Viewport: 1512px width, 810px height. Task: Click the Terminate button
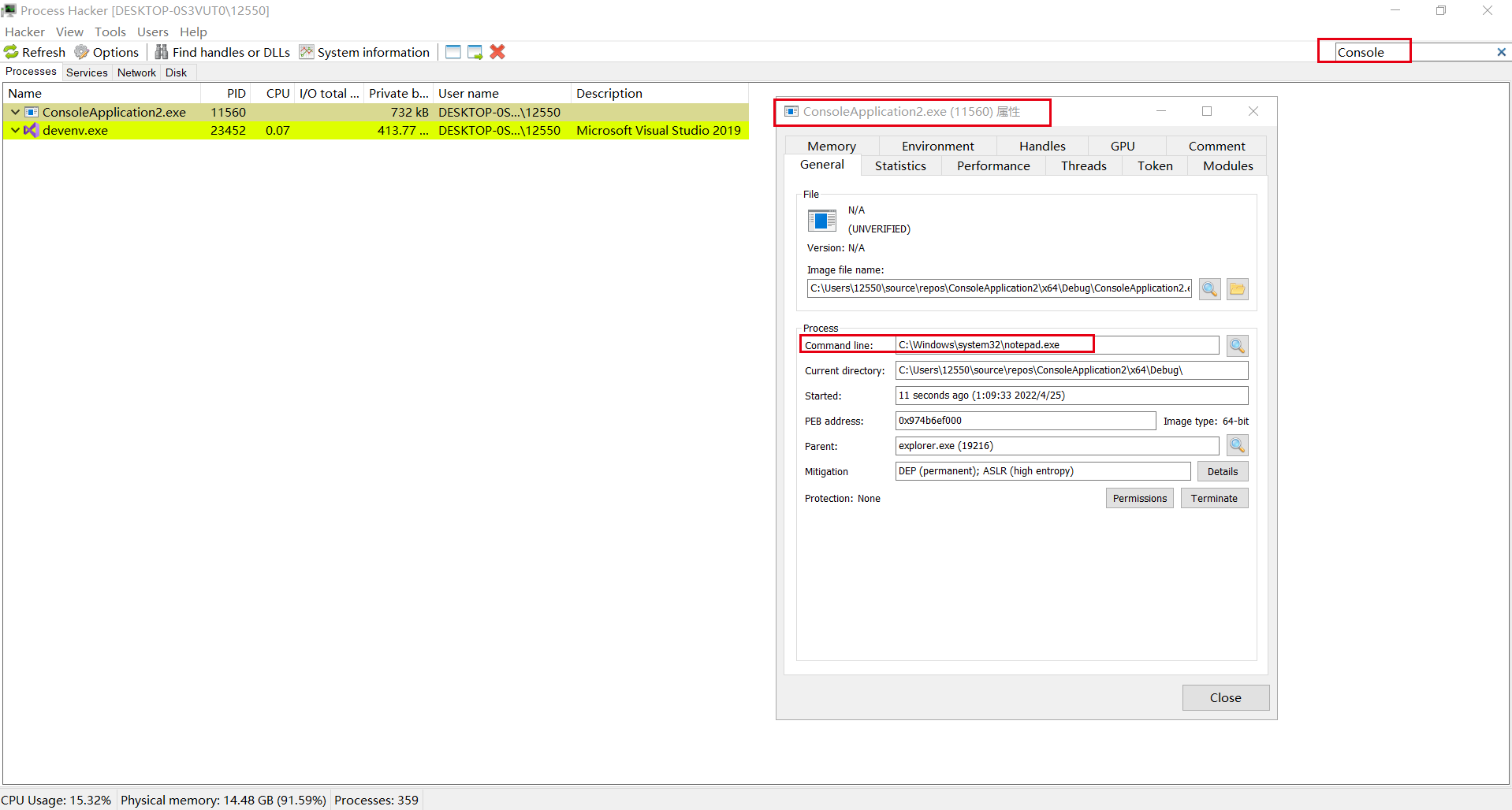coord(1215,498)
